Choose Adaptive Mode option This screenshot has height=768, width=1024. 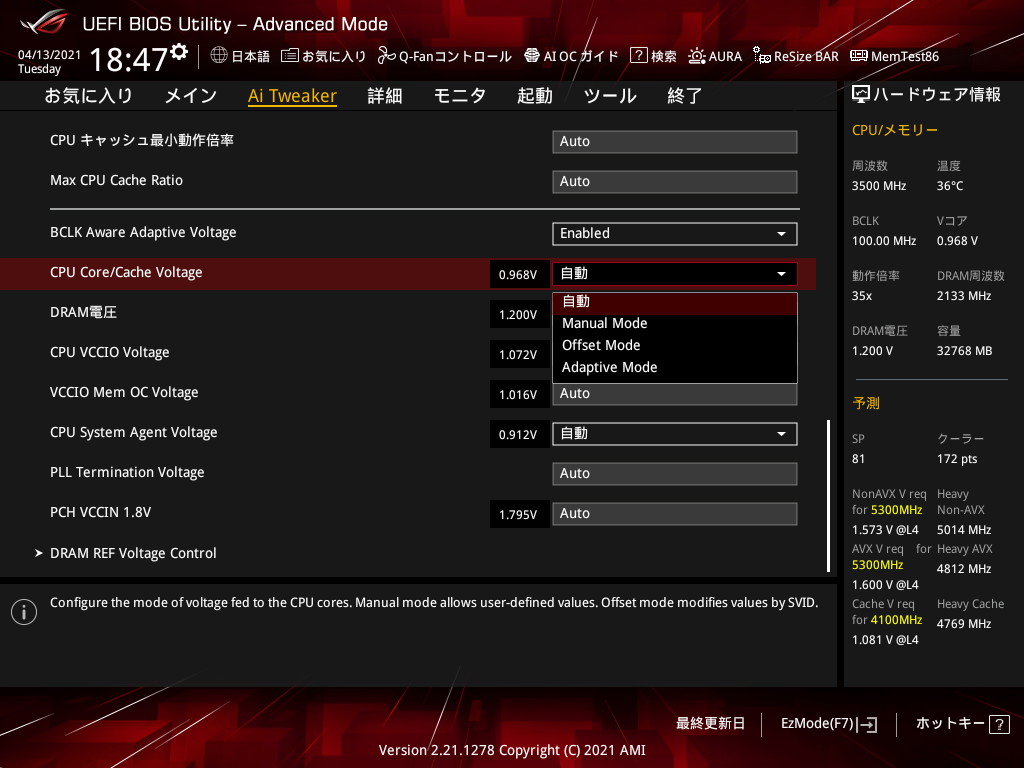point(675,367)
